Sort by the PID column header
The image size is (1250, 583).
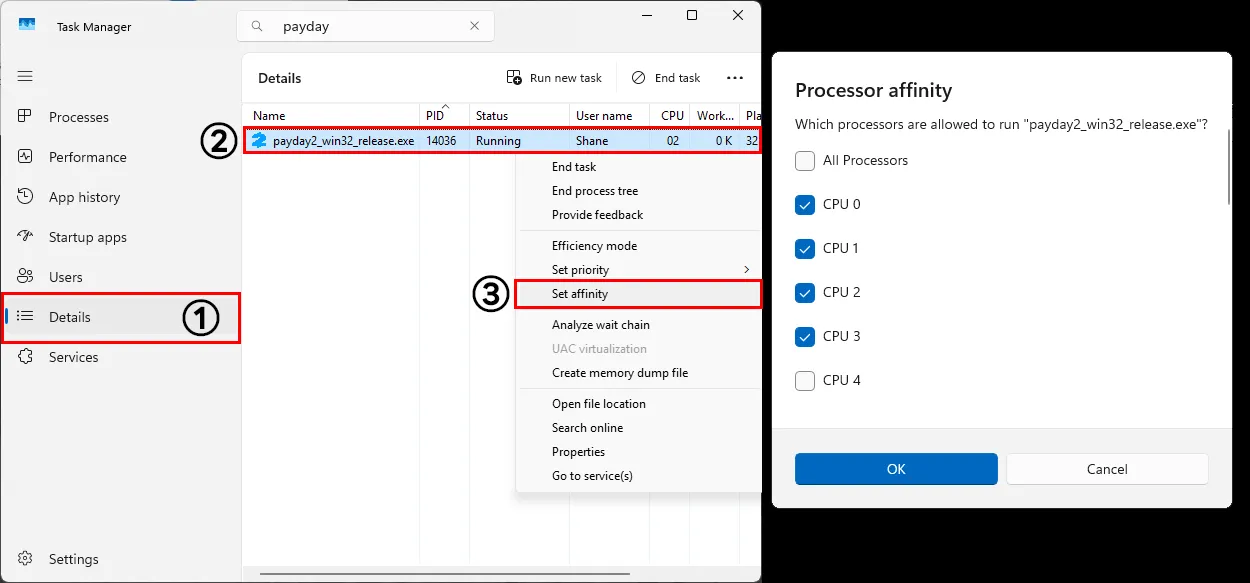tap(436, 116)
